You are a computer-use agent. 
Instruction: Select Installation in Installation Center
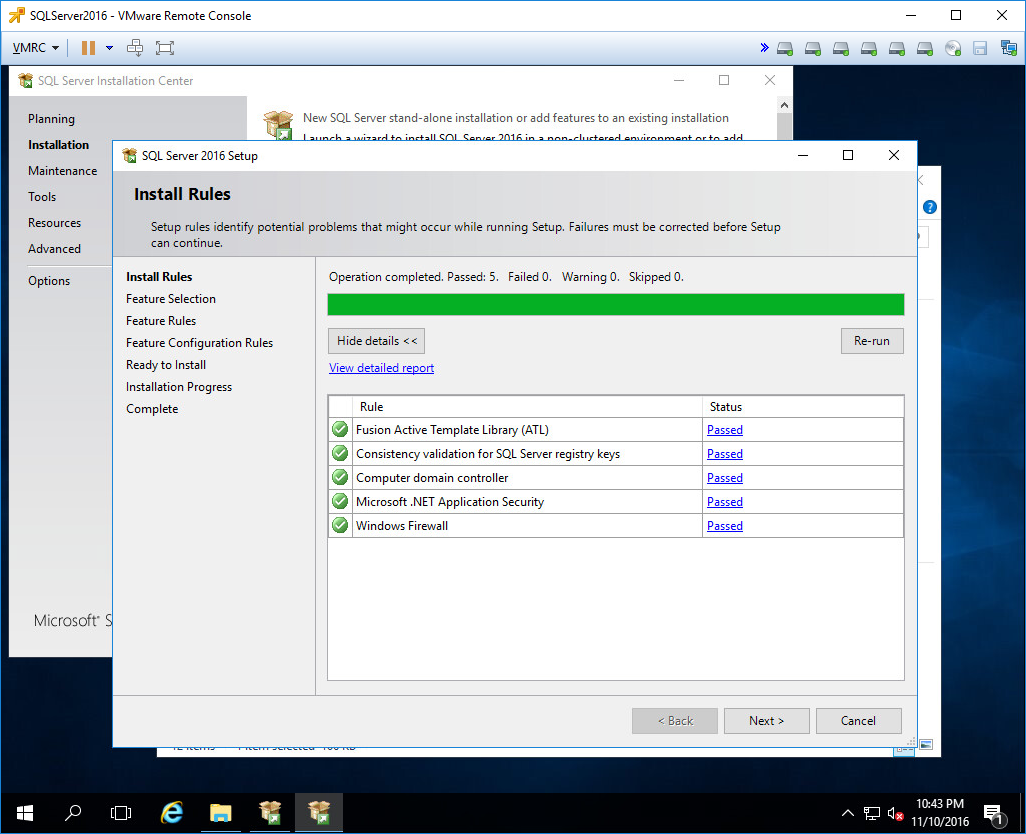click(x=58, y=145)
